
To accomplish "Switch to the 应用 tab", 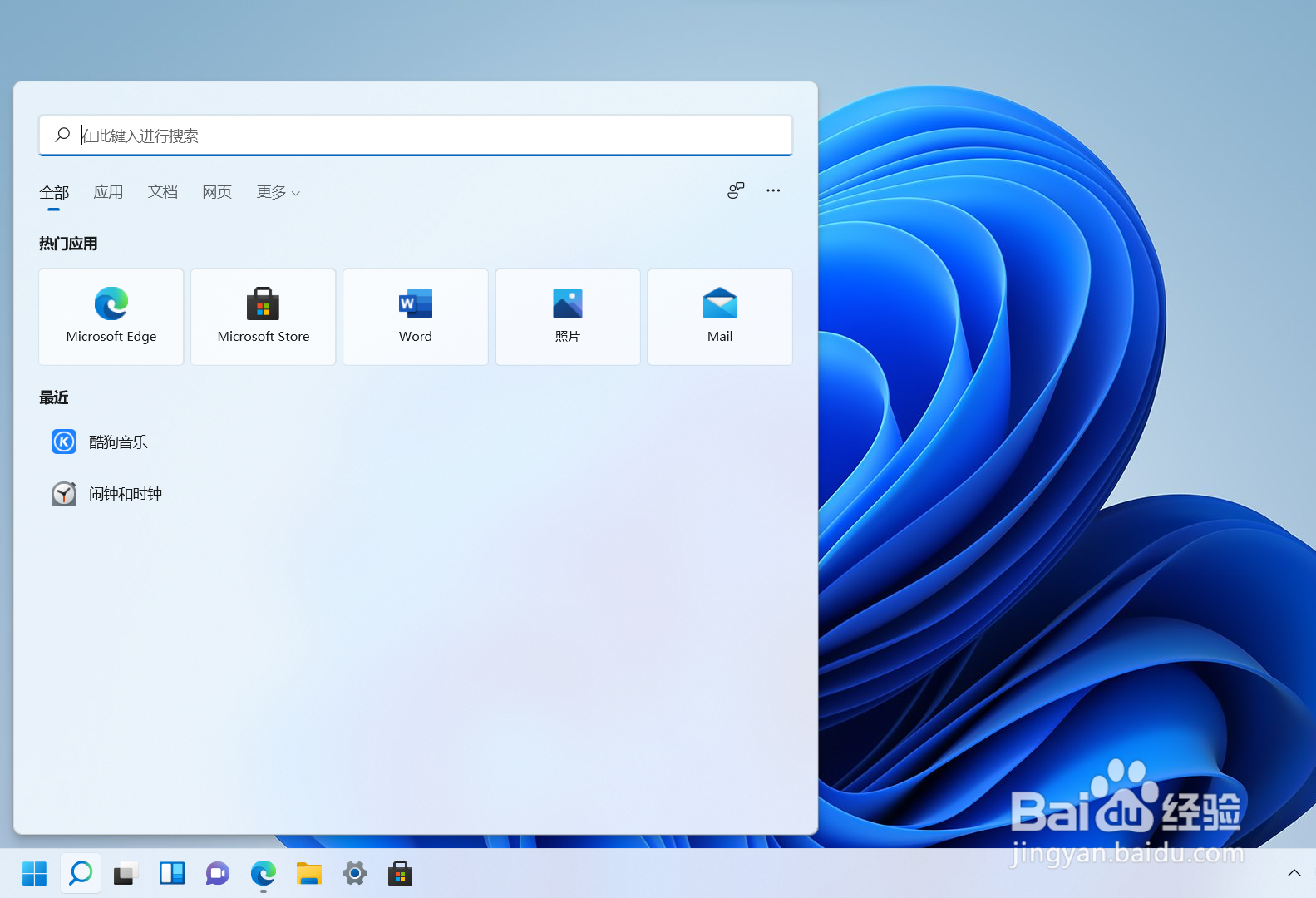I will tap(108, 192).
